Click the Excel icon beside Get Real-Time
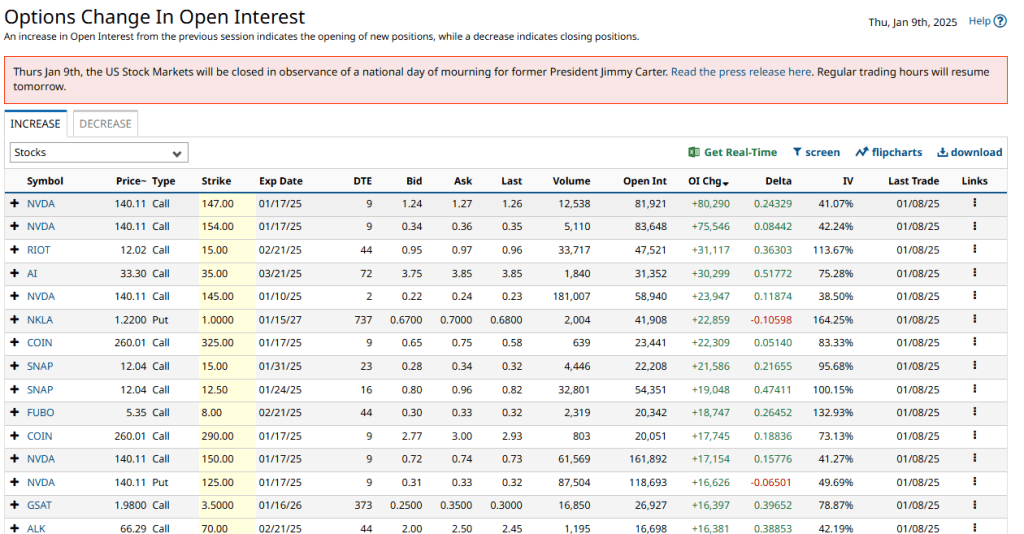 coord(694,152)
